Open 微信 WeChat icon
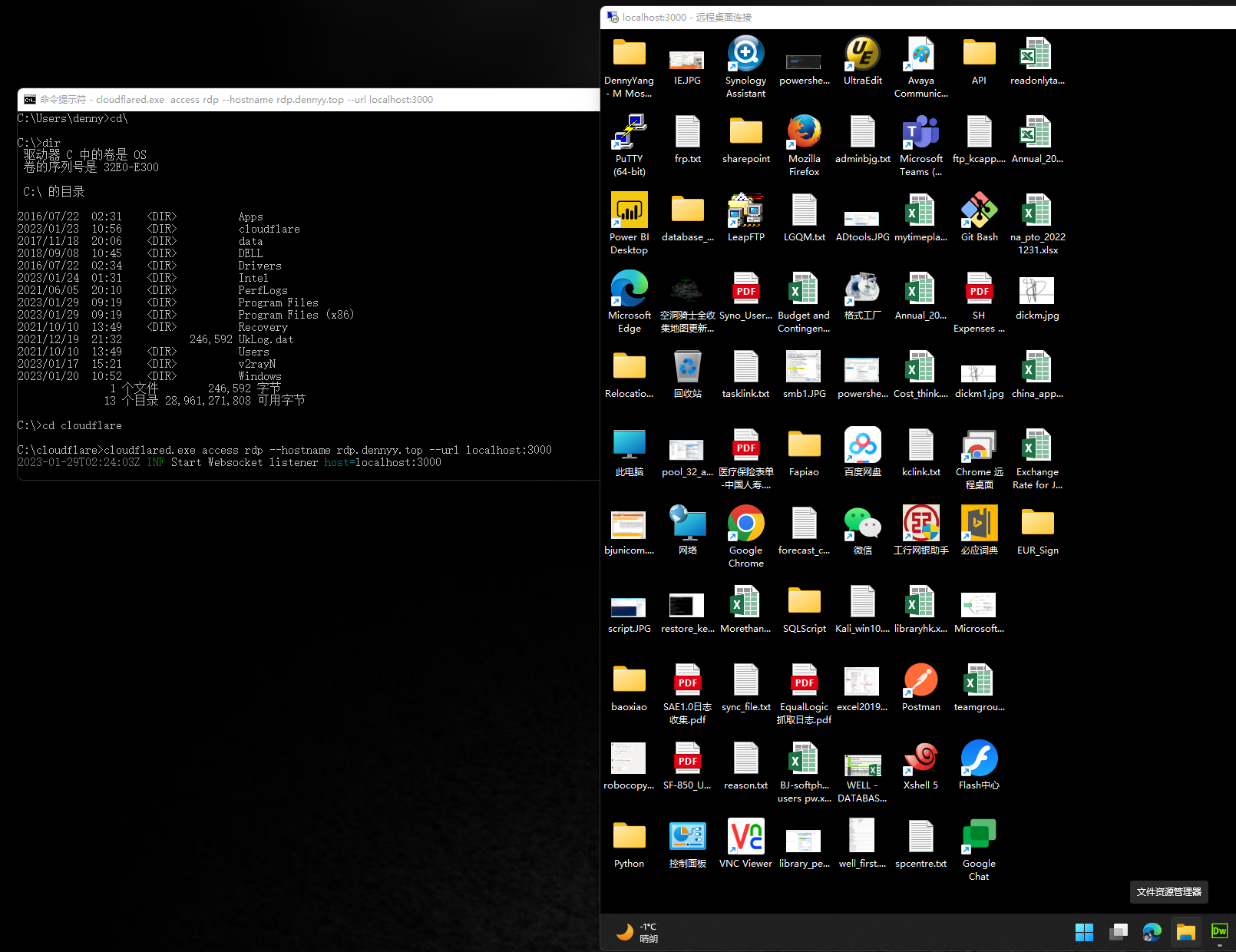Viewport: 1236px width, 952px height. [862, 531]
